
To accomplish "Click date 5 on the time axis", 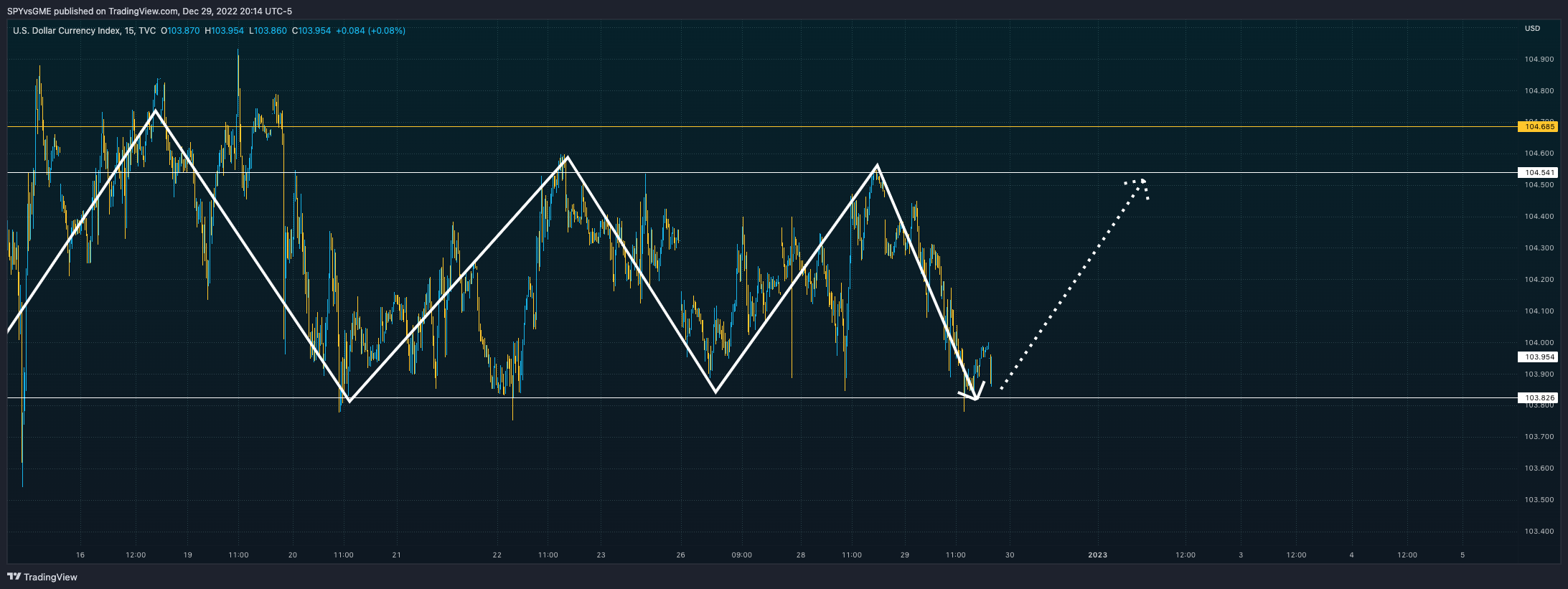I will pos(1463,555).
